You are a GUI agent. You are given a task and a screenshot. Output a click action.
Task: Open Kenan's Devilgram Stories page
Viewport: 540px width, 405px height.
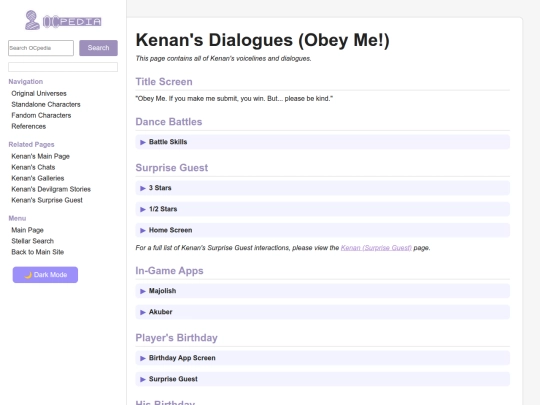pos(51,189)
